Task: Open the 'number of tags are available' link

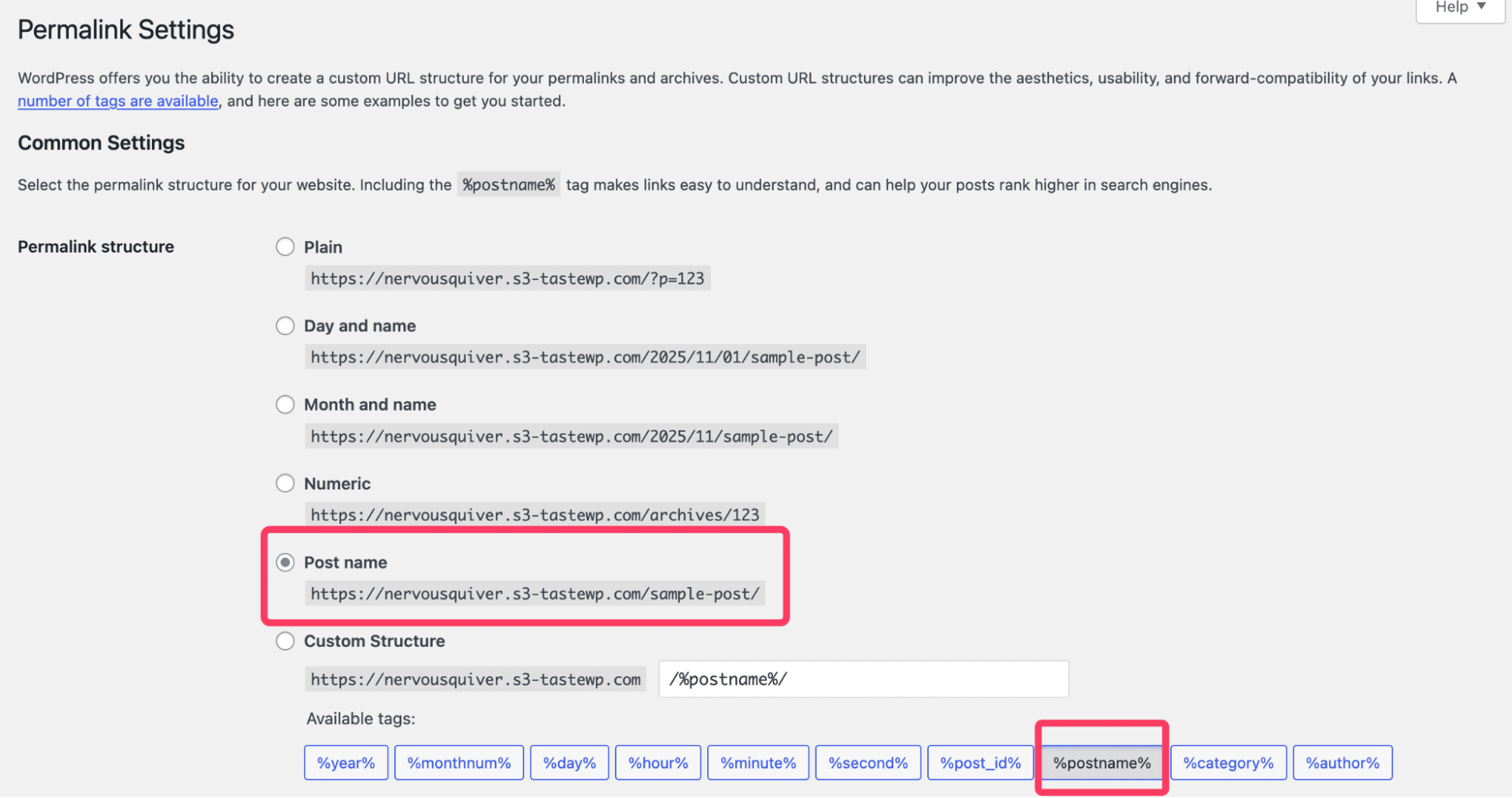Action: (118, 101)
